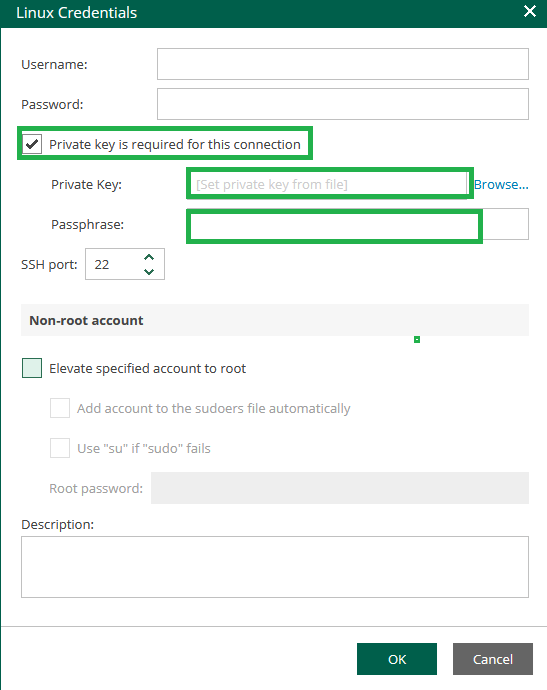Dismiss the dialog with Cancel

[493, 659]
